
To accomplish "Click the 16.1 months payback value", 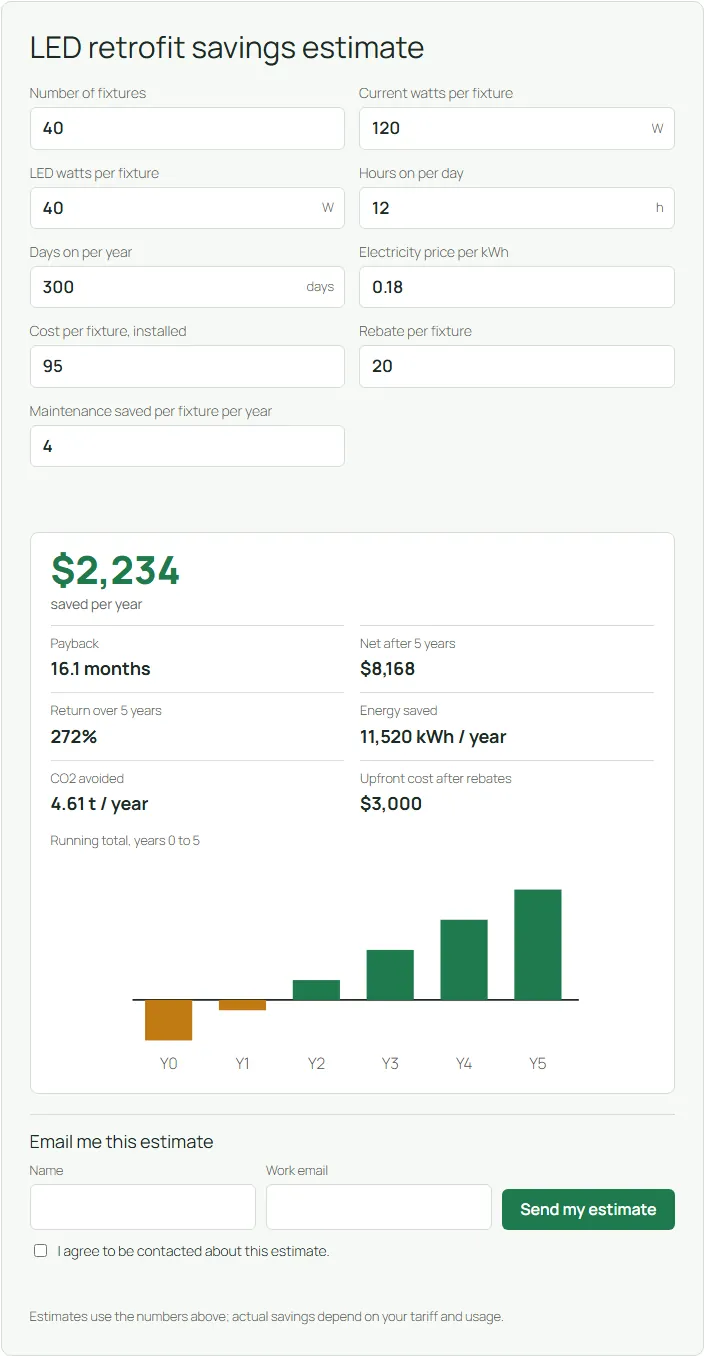I will pyautogui.click(x=101, y=669).
